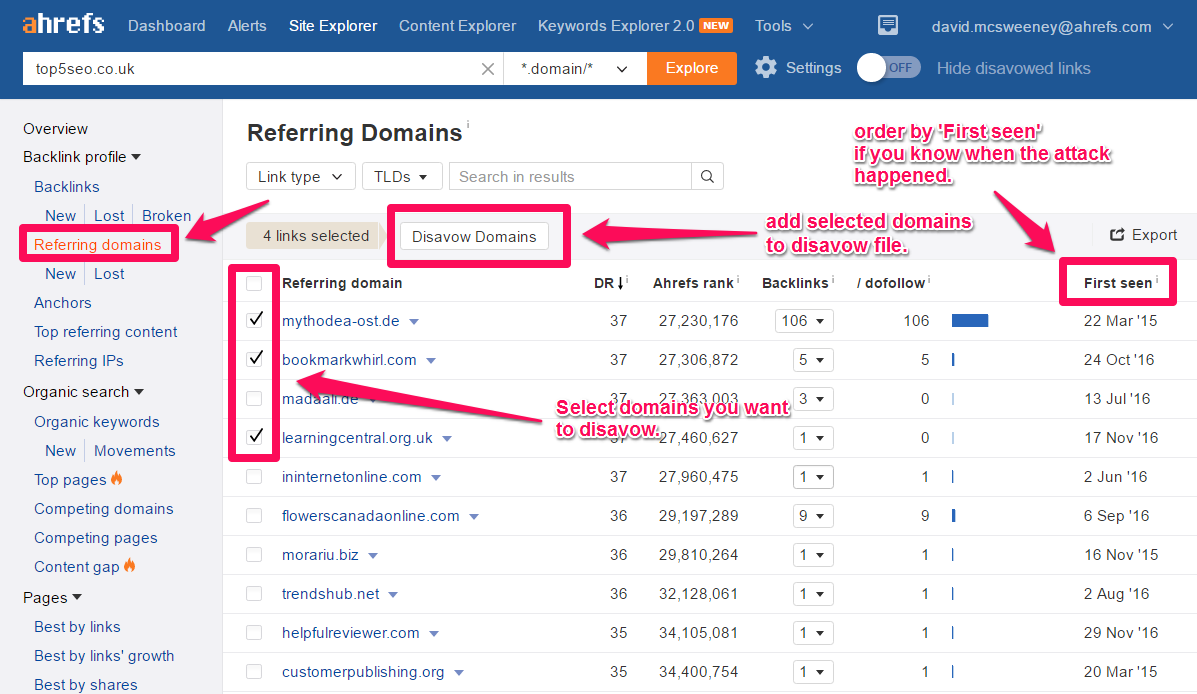Check the ininternetonline.com checkbox
The width and height of the screenshot is (1197, 694).
click(254, 476)
